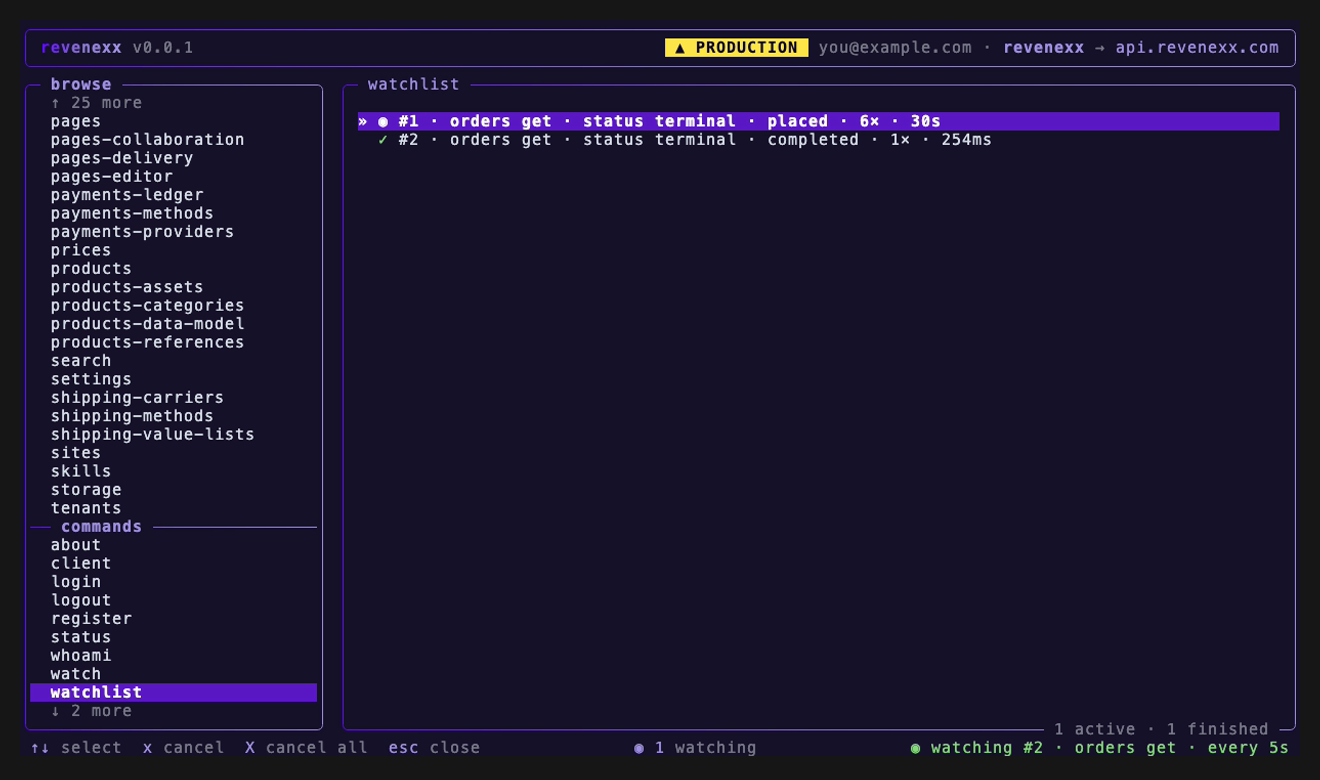This screenshot has width=1320, height=780.
Task: Run the watch command
Action: pos(76,674)
